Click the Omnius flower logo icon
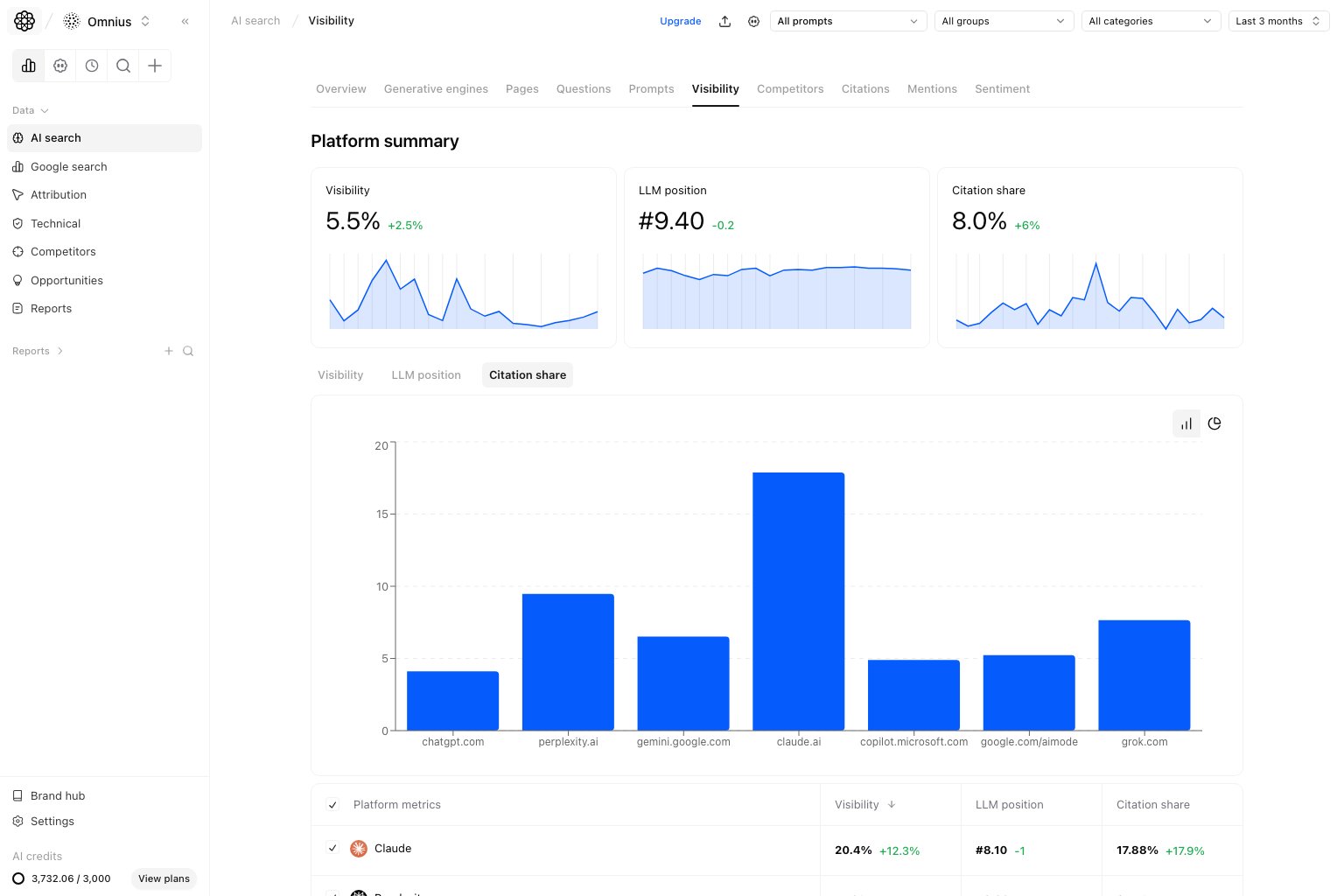The width and height of the screenshot is (1344, 896). (x=24, y=21)
